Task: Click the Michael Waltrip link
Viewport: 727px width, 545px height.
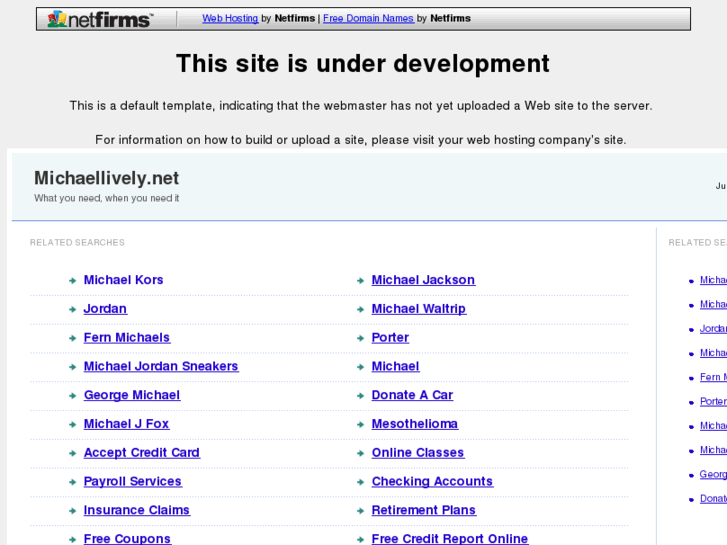Action: (419, 308)
